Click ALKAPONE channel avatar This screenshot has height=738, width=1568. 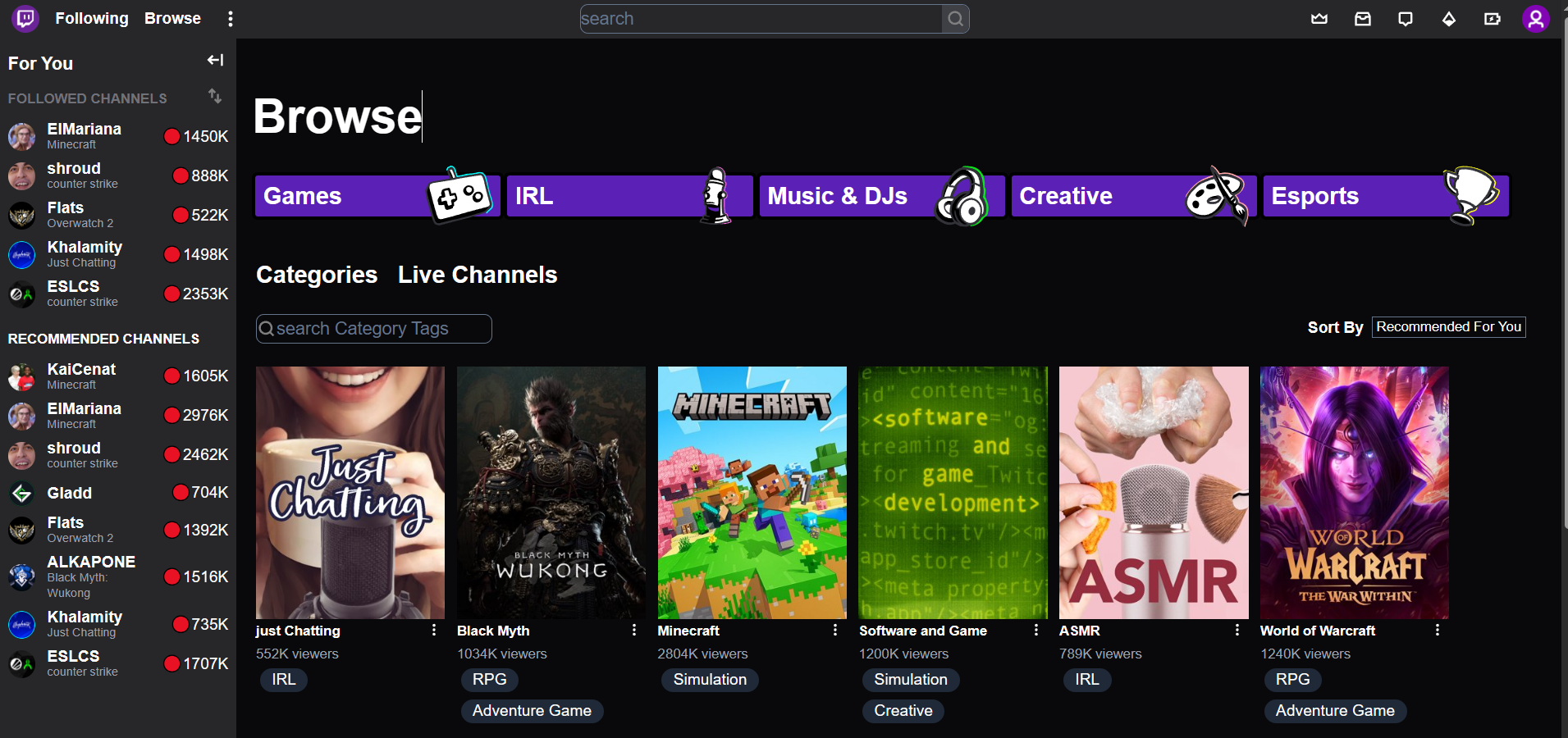pos(22,576)
